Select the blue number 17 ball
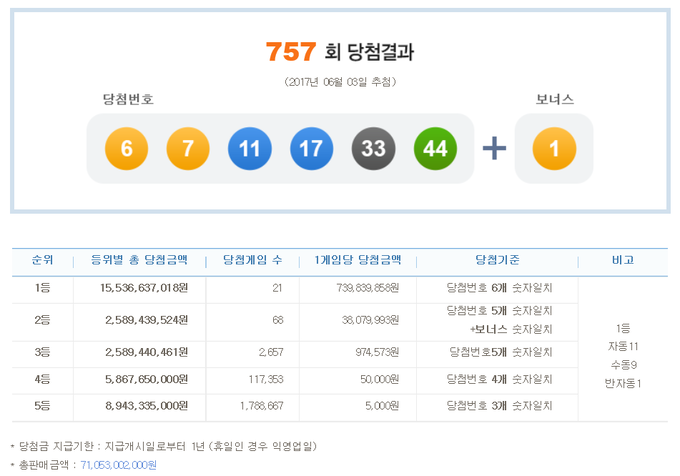This screenshot has height=476, width=680. tap(312, 149)
